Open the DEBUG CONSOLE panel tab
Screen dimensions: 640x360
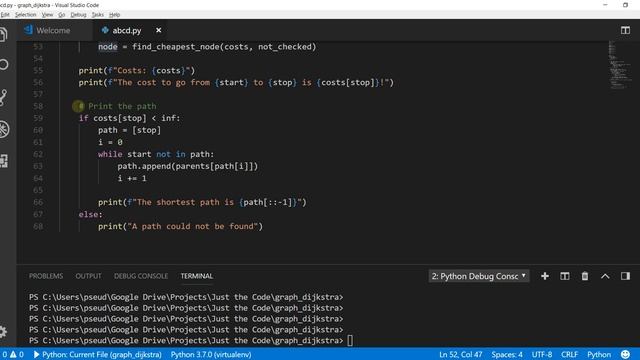[141, 276]
